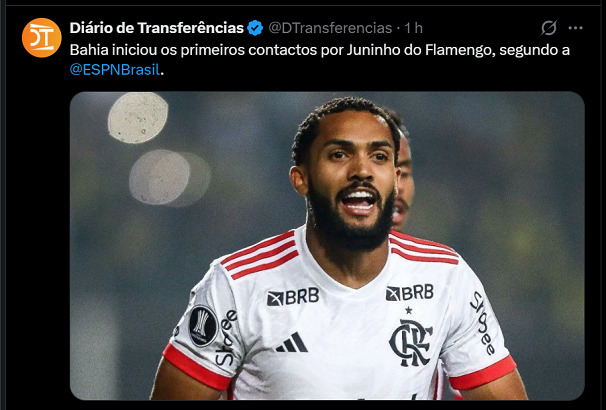This screenshot has height=410, width=606.
Task: Click the top blurred stadium light in photo
Action: [x=138, y=118]
